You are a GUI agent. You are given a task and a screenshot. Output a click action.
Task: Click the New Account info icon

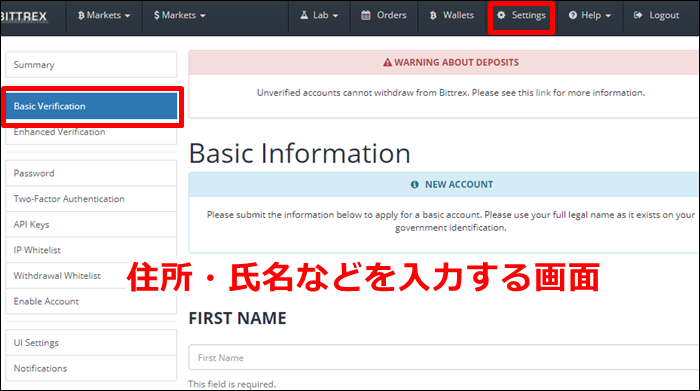[415, 184]
